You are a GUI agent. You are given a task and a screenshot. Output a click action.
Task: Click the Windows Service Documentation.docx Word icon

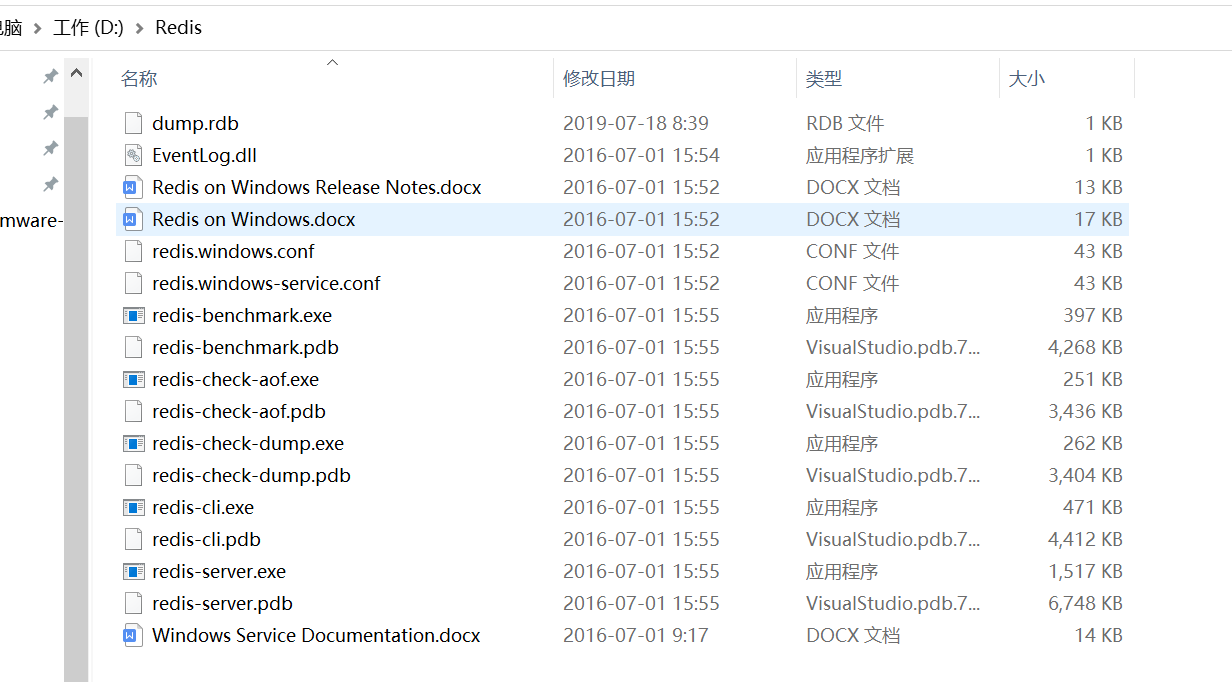pos(133,635)
